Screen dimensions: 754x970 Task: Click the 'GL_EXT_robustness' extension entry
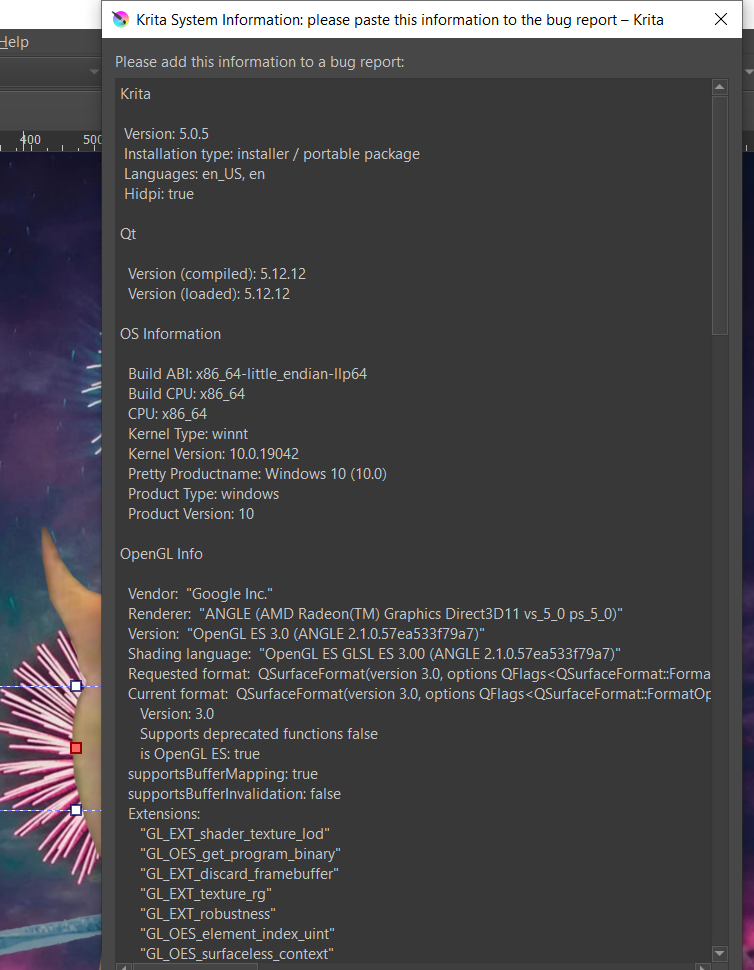click(x=208, y=914)
